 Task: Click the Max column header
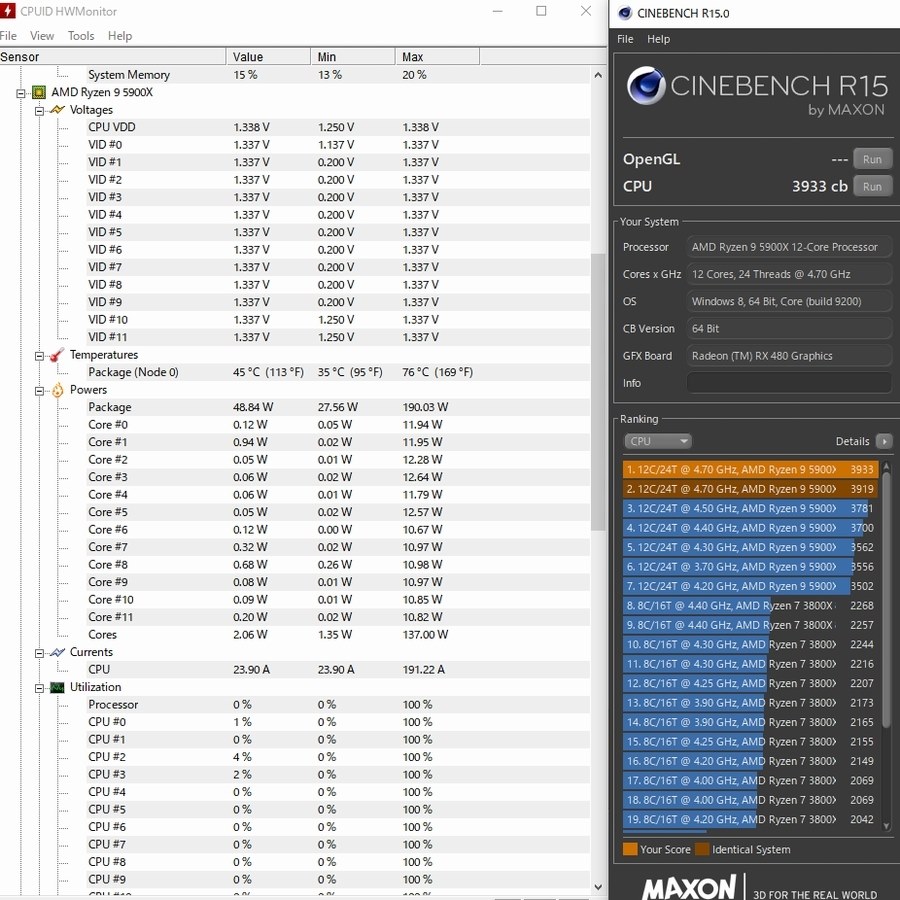tap(437, 57)
